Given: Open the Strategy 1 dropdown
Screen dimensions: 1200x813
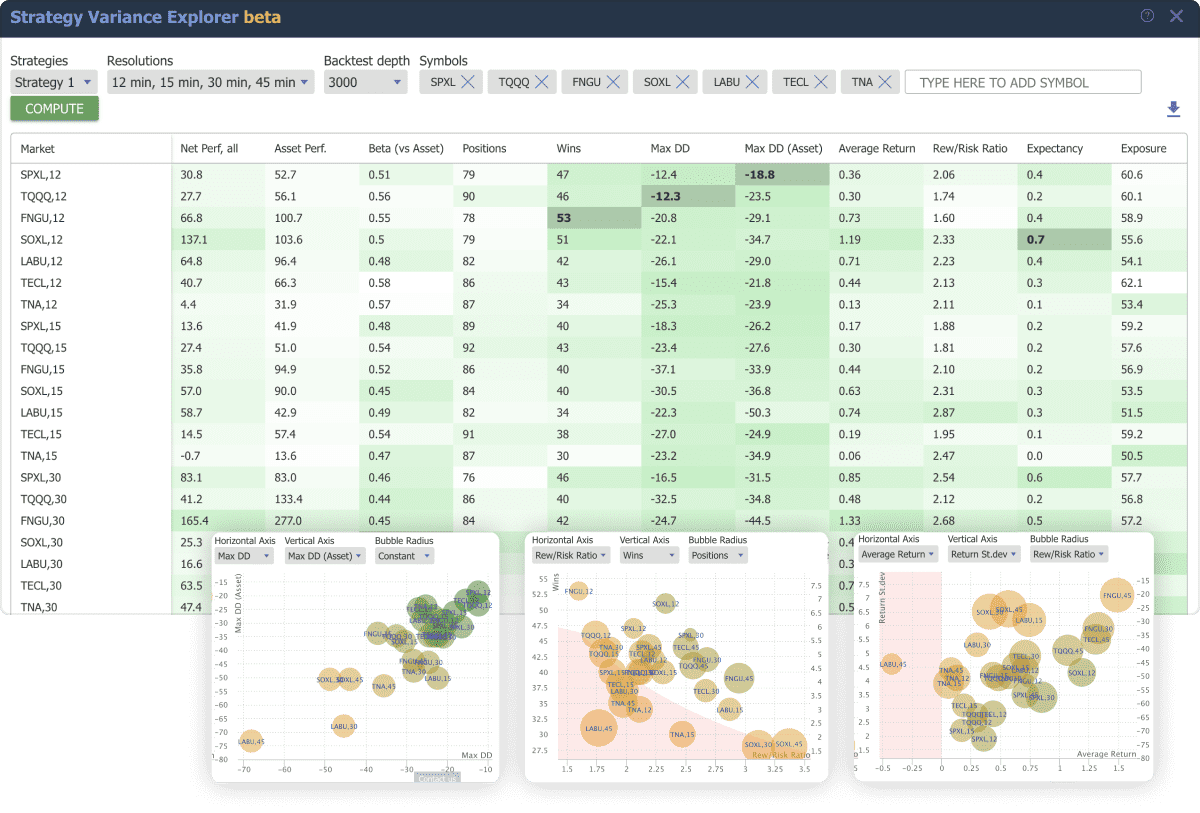Looking at the screenshot, I should pyautogui.click(x=54, y=82).
